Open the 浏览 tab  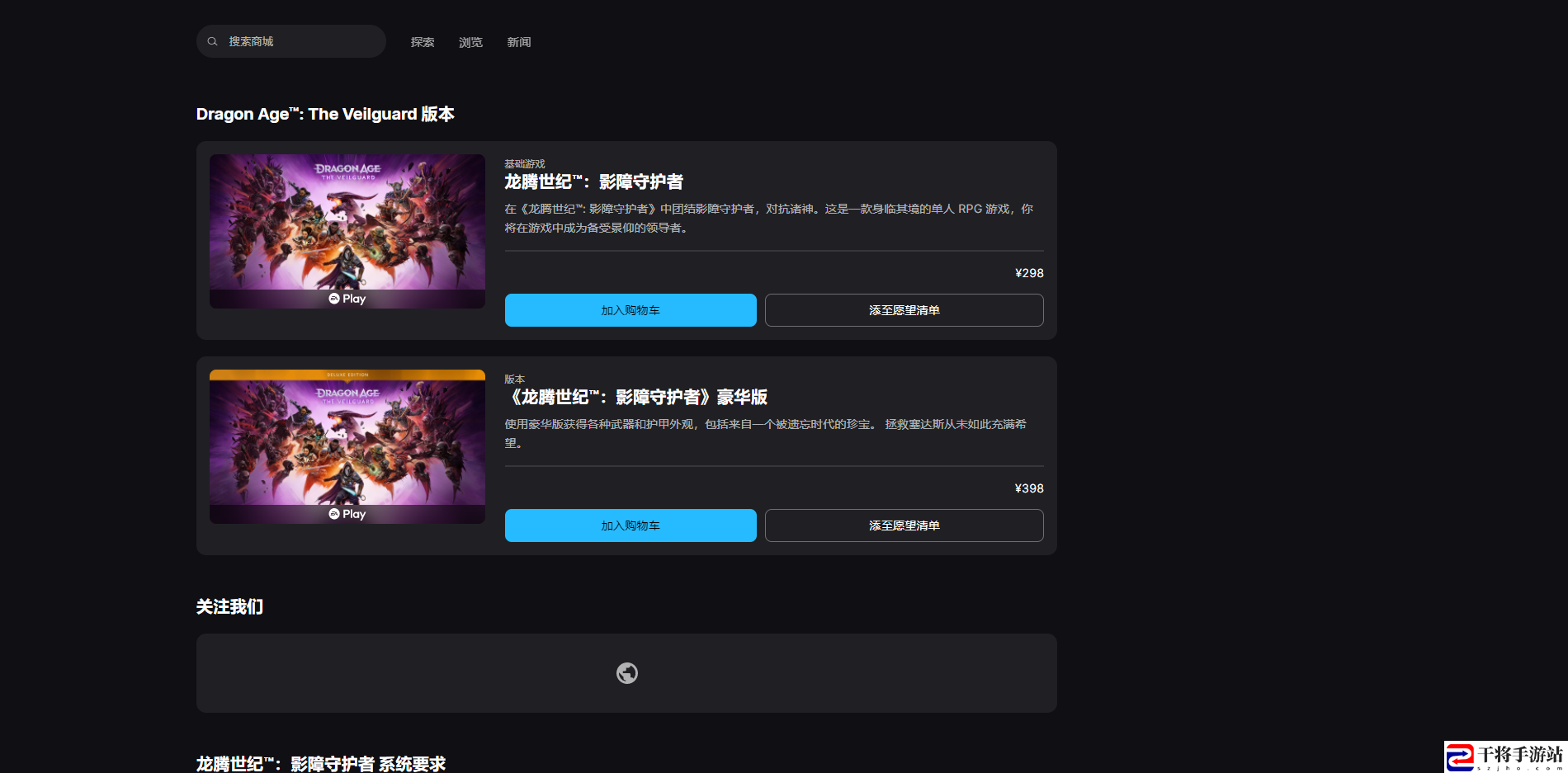pyautogui.click(x=470, y=42)
